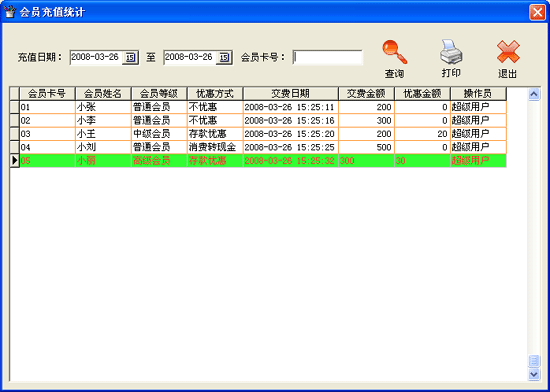This screenshot has width=550, height=392.
Task: Click discount amount 30 in highlighted row
Action: tap(422, 161)
